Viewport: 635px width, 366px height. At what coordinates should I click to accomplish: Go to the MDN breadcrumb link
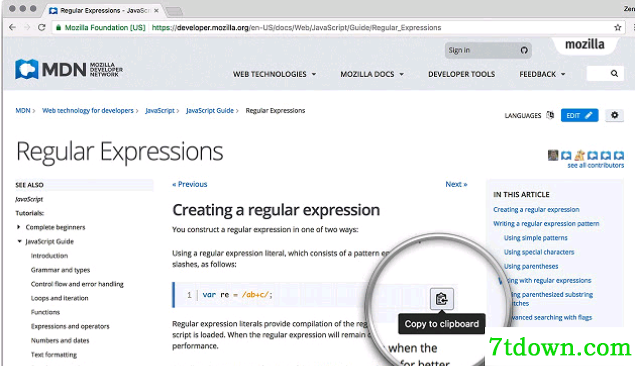point(23,111)
